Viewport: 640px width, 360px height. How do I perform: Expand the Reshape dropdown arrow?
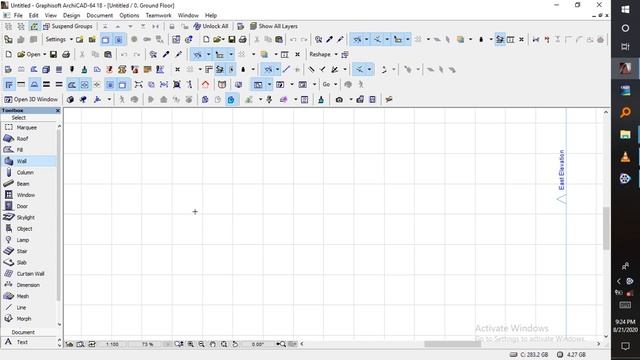[336, 54]
